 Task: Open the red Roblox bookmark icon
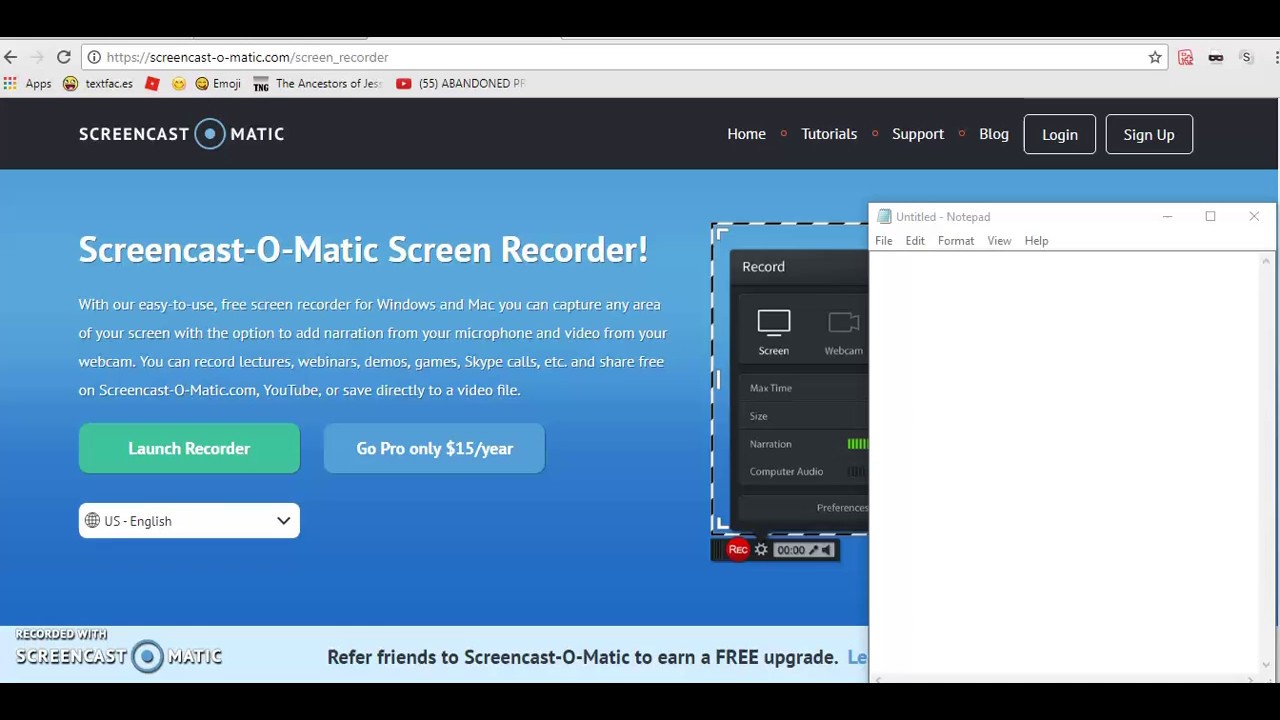(152, 84)
